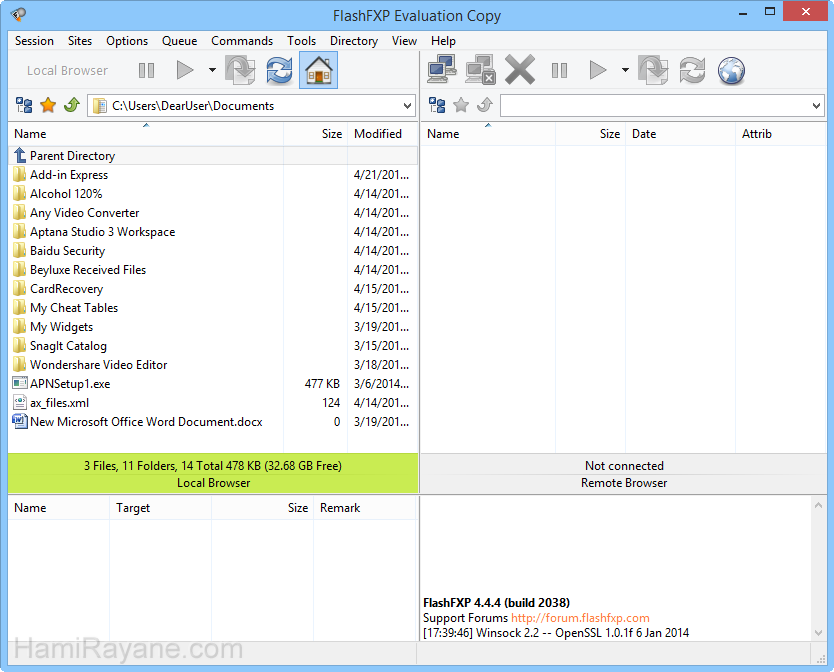Expand the remote path dropdown arrow
Image resolution: width=834 pixels, height=672 pixels.
tap(816, 106)
